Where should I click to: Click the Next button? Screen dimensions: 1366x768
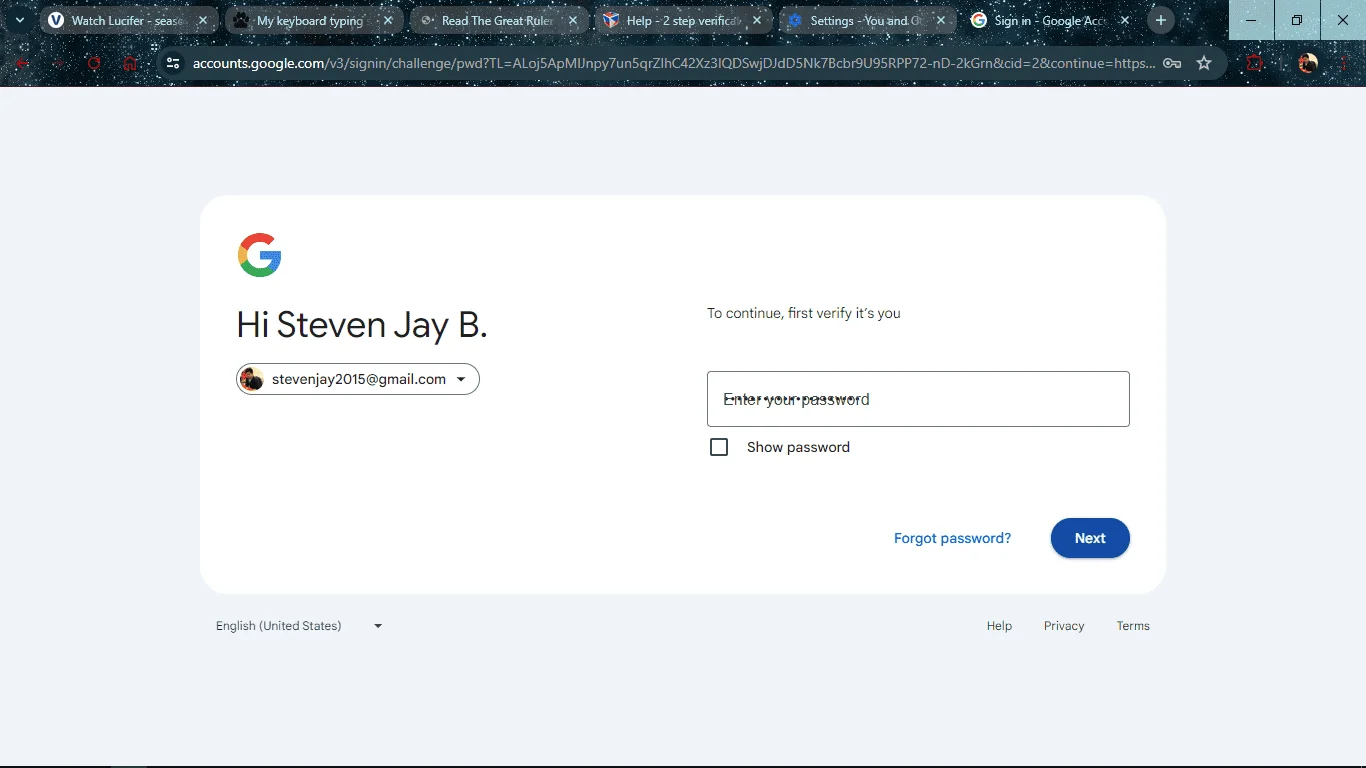(x=1090, y=538)
